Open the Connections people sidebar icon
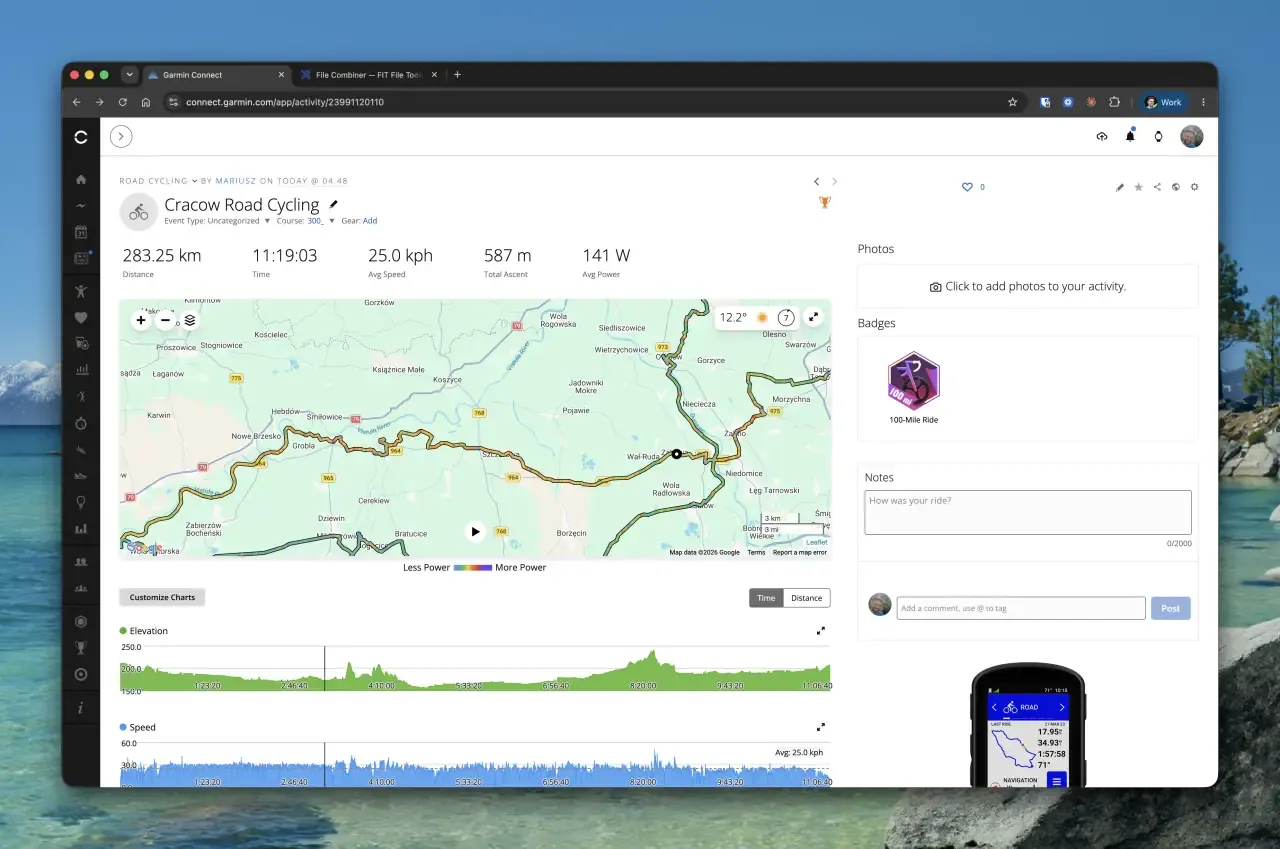 pos(81,562)
